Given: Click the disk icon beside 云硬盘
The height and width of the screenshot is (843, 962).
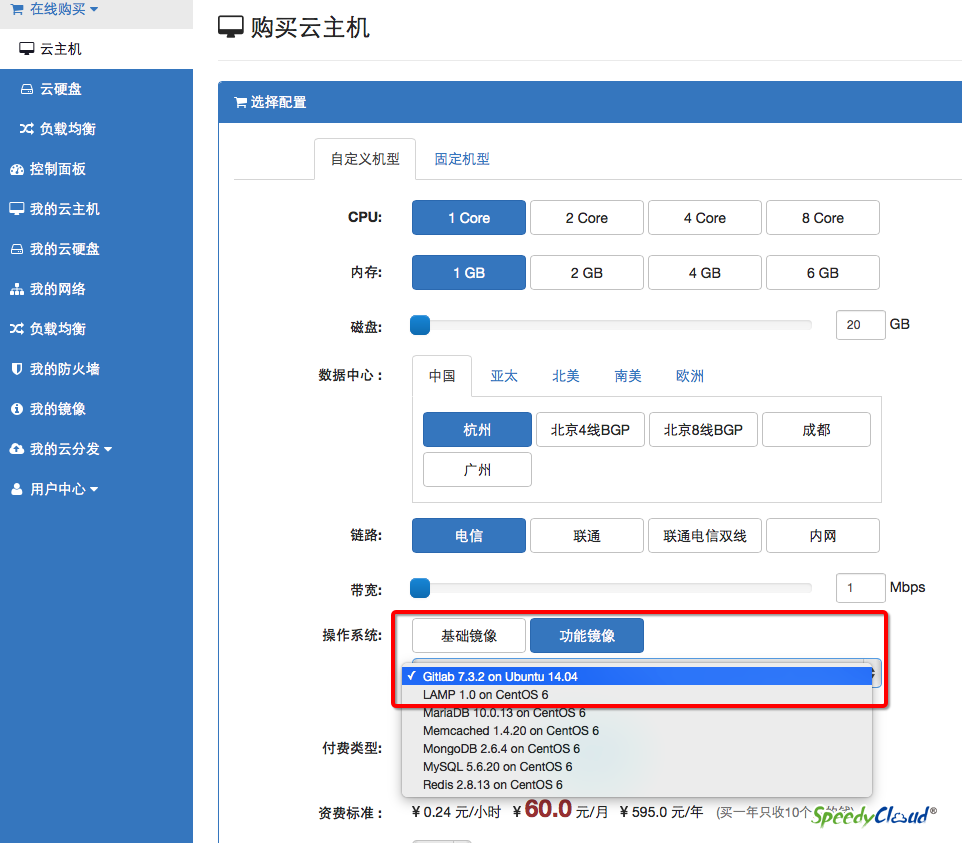Looking at the screenshot, I should pos(27,89).
